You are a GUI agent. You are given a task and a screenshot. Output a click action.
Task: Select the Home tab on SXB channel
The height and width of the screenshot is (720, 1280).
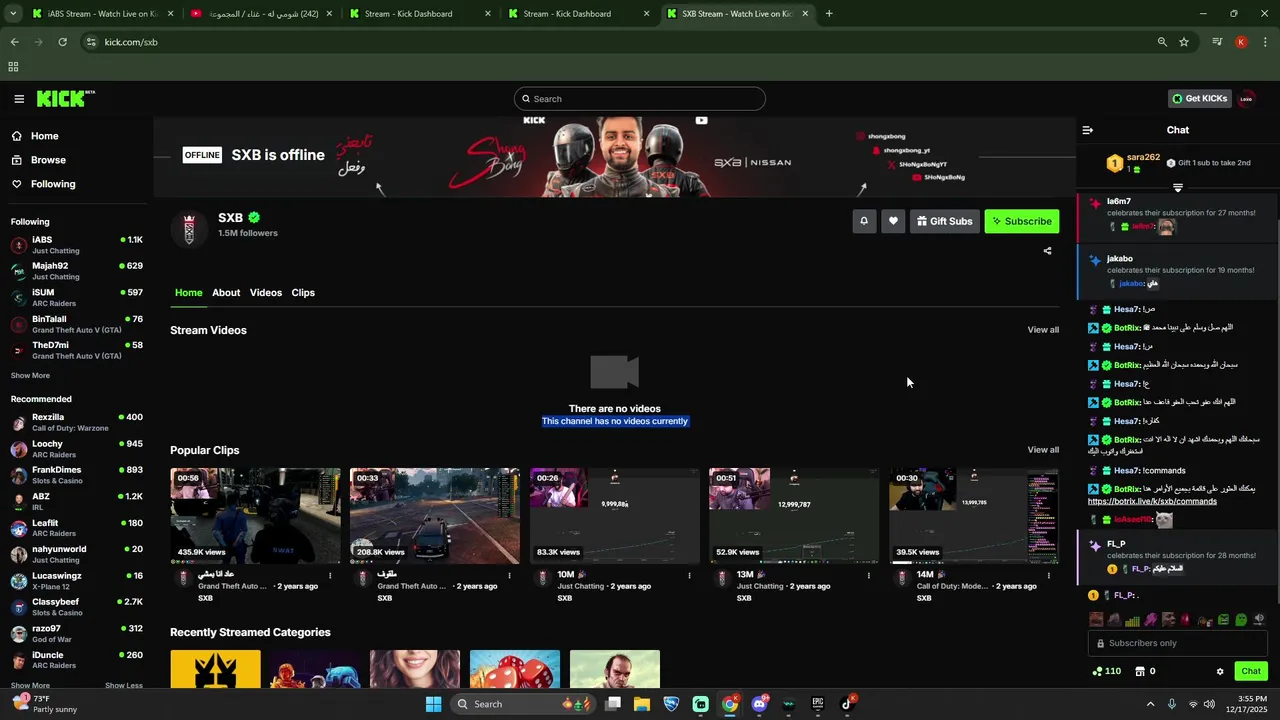click(x=188, y=293)
